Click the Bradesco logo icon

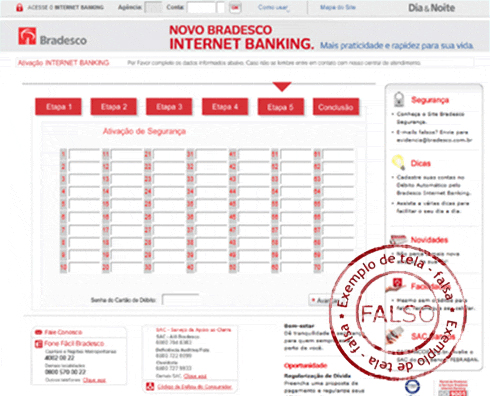point(27,36)
